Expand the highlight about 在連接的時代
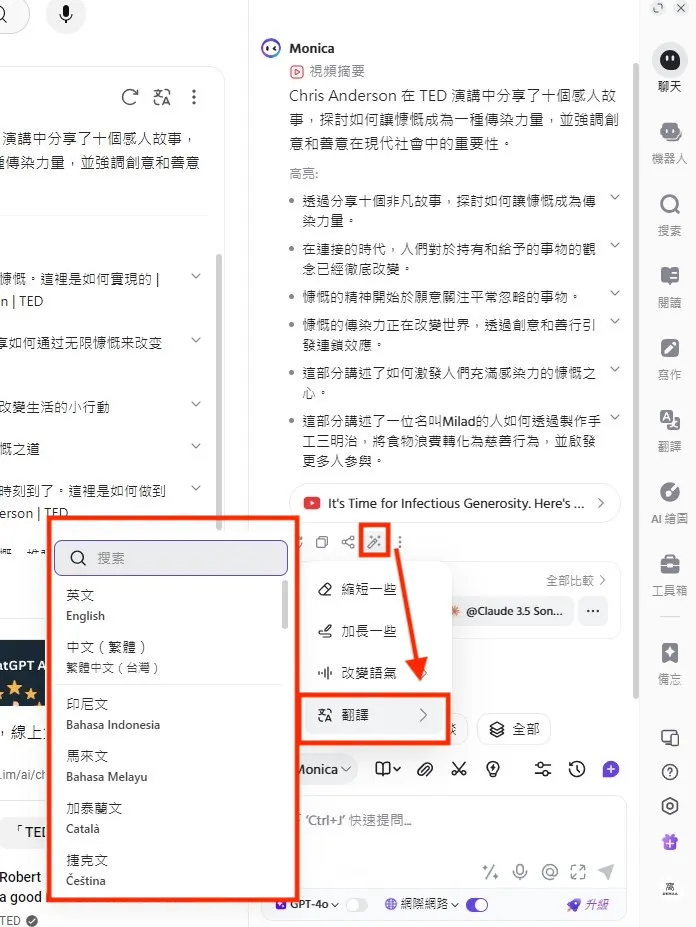Viewport: 696px width, 927px height. tap(615, 245)
